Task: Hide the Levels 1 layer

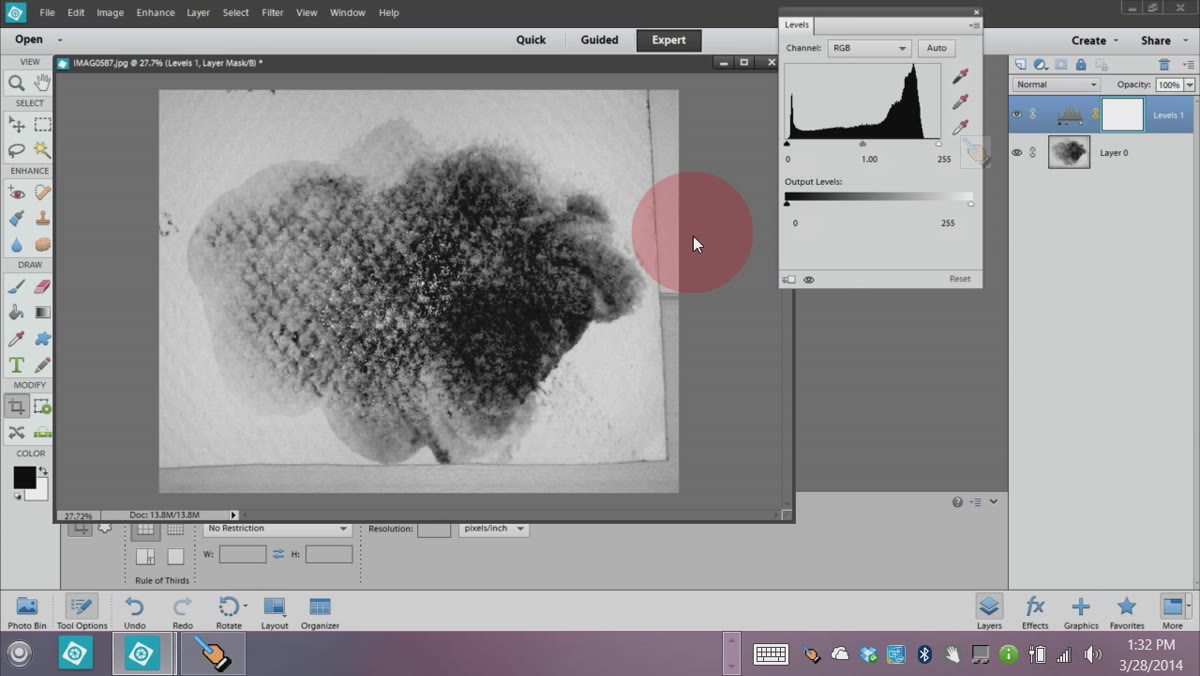Action: (1017, 115)
